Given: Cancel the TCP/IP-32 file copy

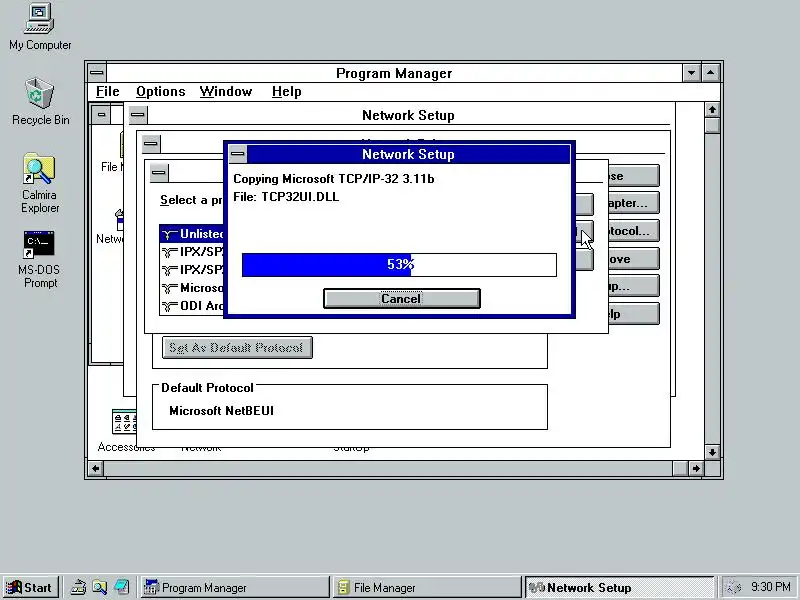Looking at the screenshot, I should point(402,298).
